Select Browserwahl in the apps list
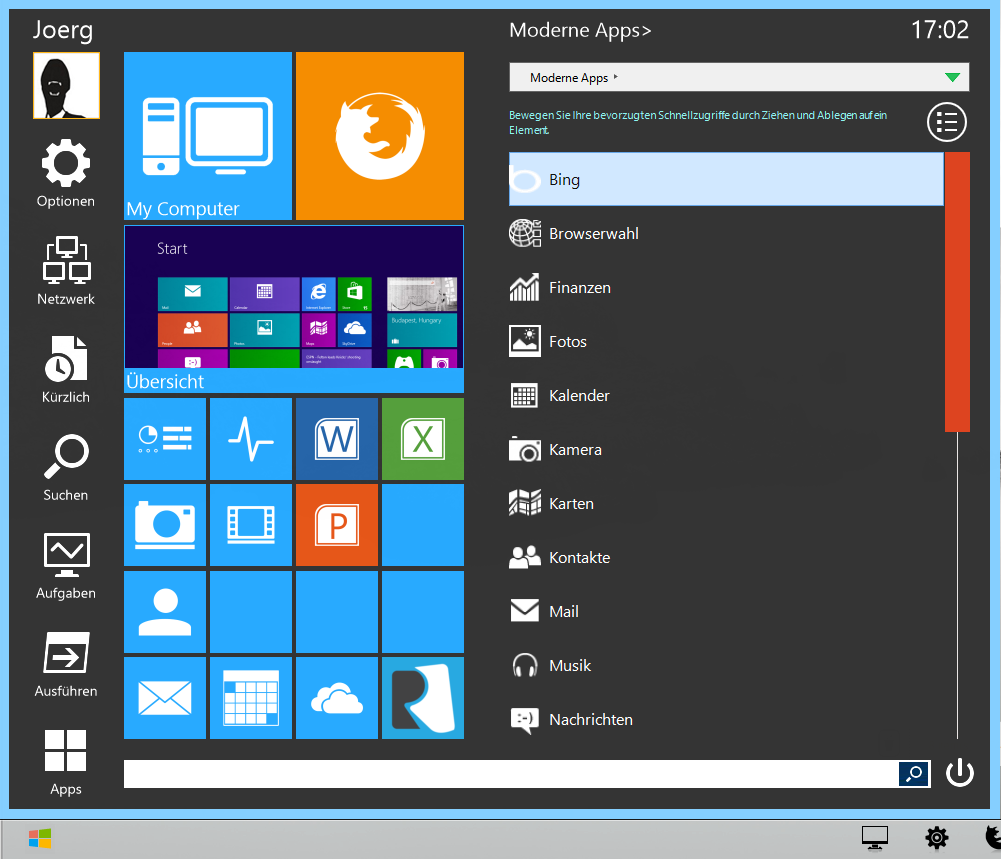This screenshot has width=1001, height=859. [726, 234]
